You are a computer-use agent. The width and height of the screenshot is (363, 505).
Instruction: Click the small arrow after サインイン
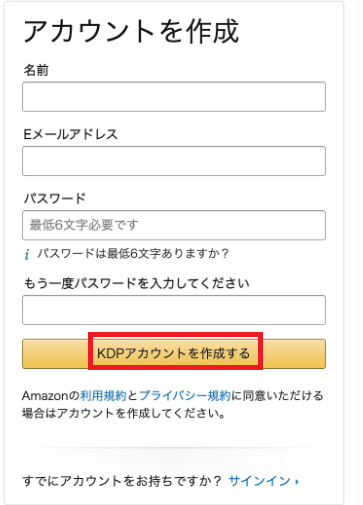(297, 482)
